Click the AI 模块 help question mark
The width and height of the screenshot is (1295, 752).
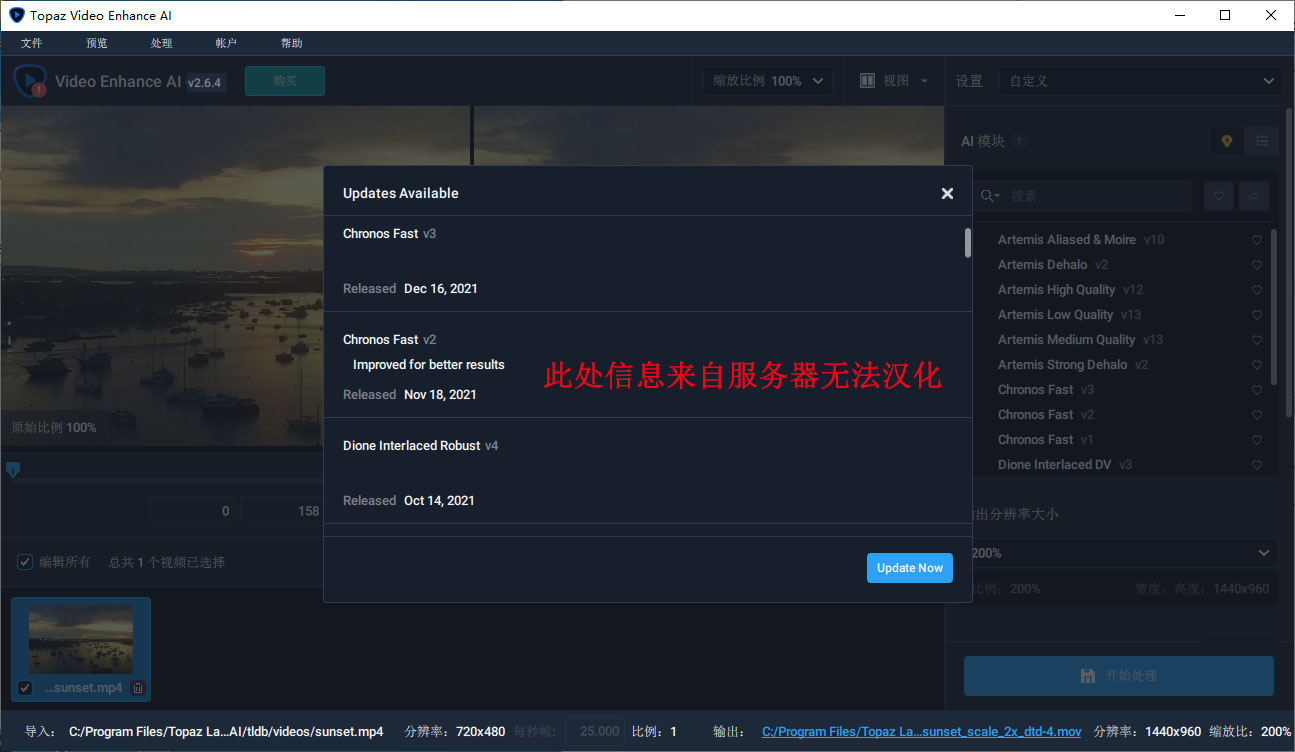(x=1019, y=142)
